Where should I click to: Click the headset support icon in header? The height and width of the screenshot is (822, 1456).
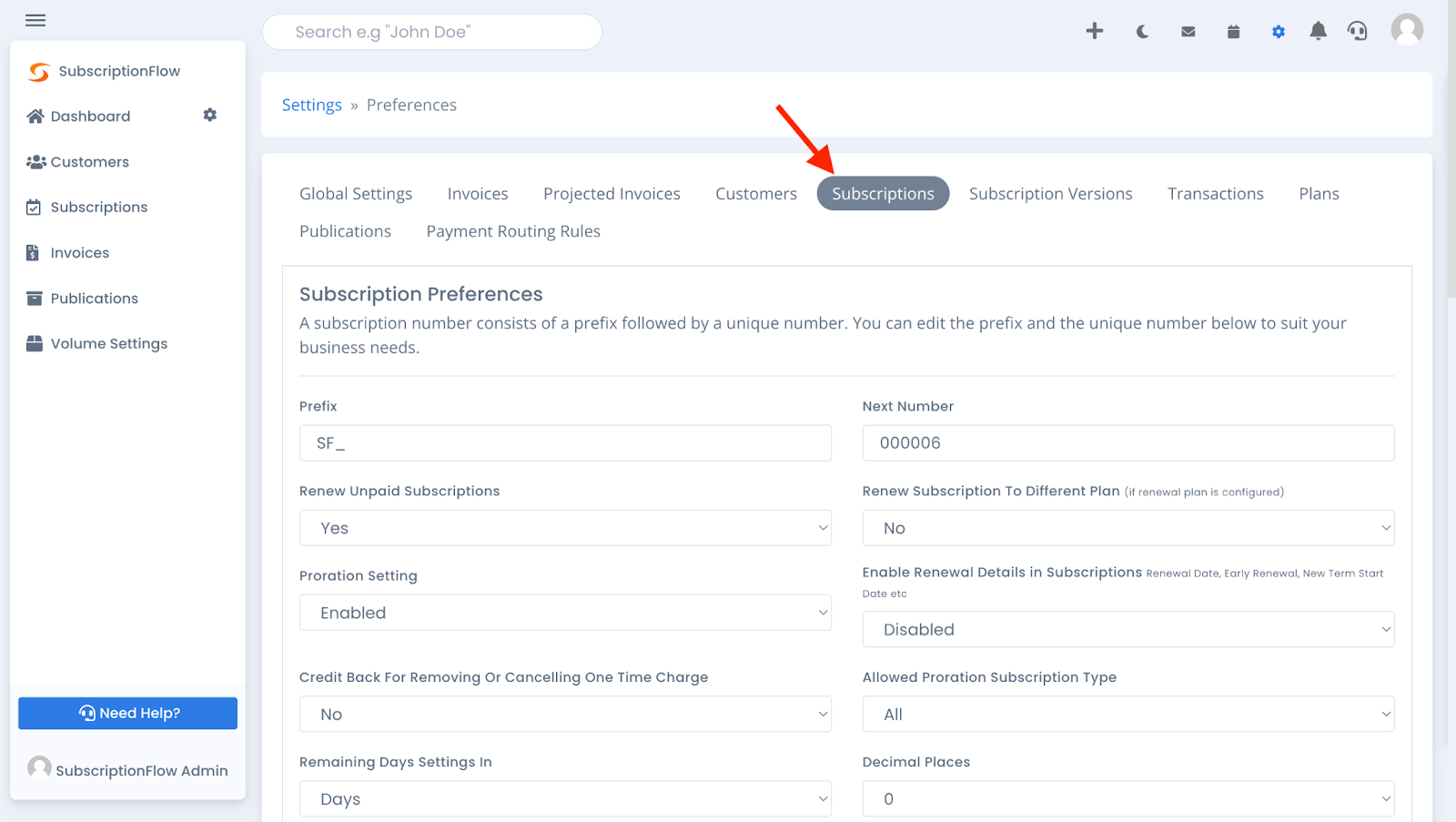1358,31
